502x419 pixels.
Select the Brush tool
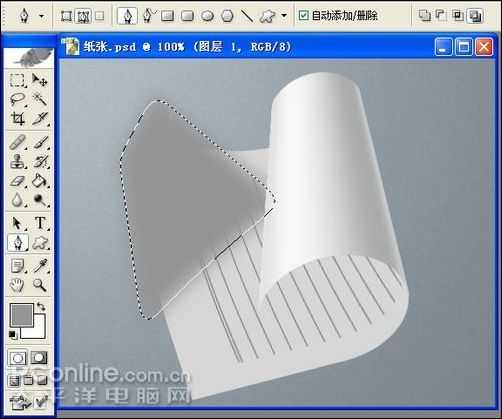point(40,142)
